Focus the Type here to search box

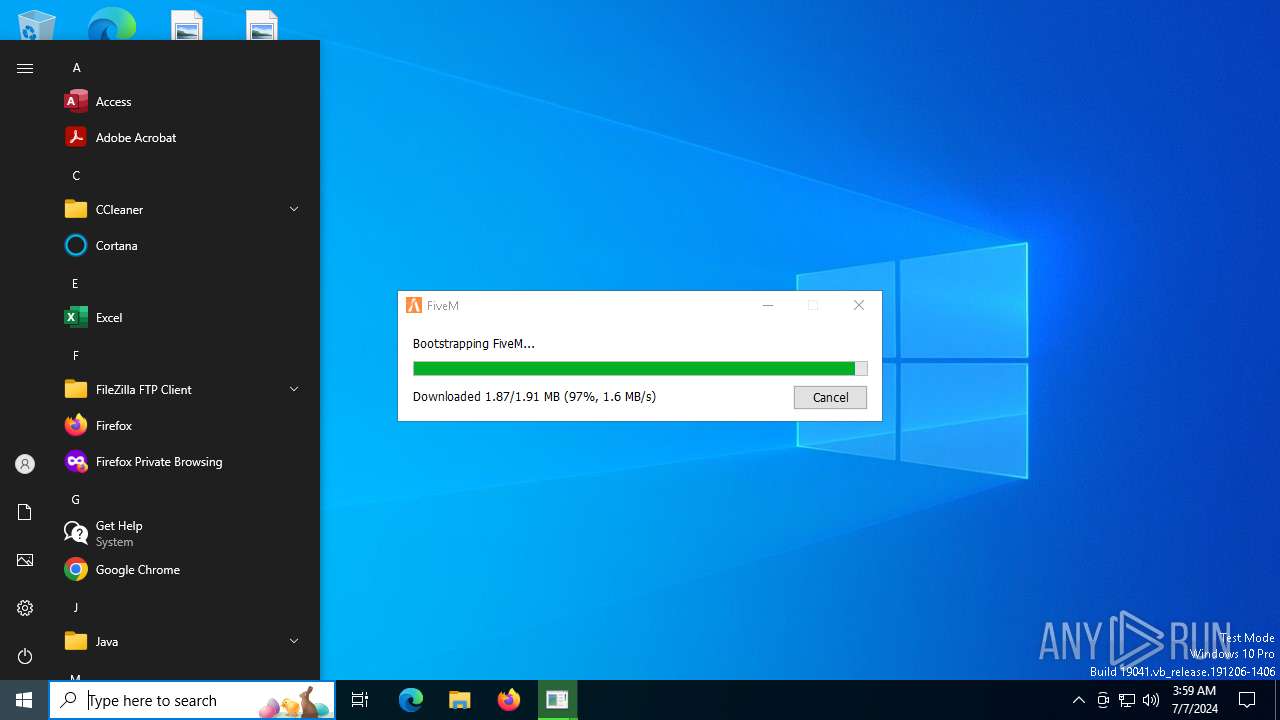(192, 700)
